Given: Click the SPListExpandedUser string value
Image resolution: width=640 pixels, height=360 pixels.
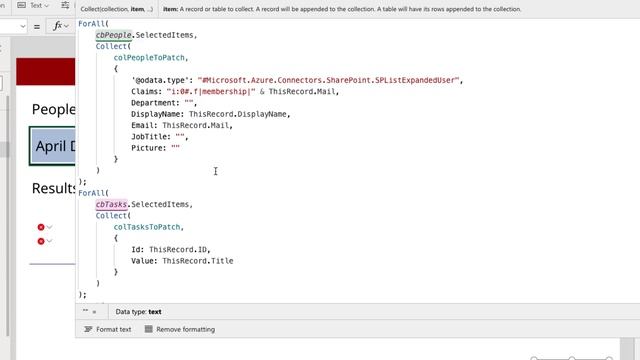Looking at the screenshot, I should point(329,80).
